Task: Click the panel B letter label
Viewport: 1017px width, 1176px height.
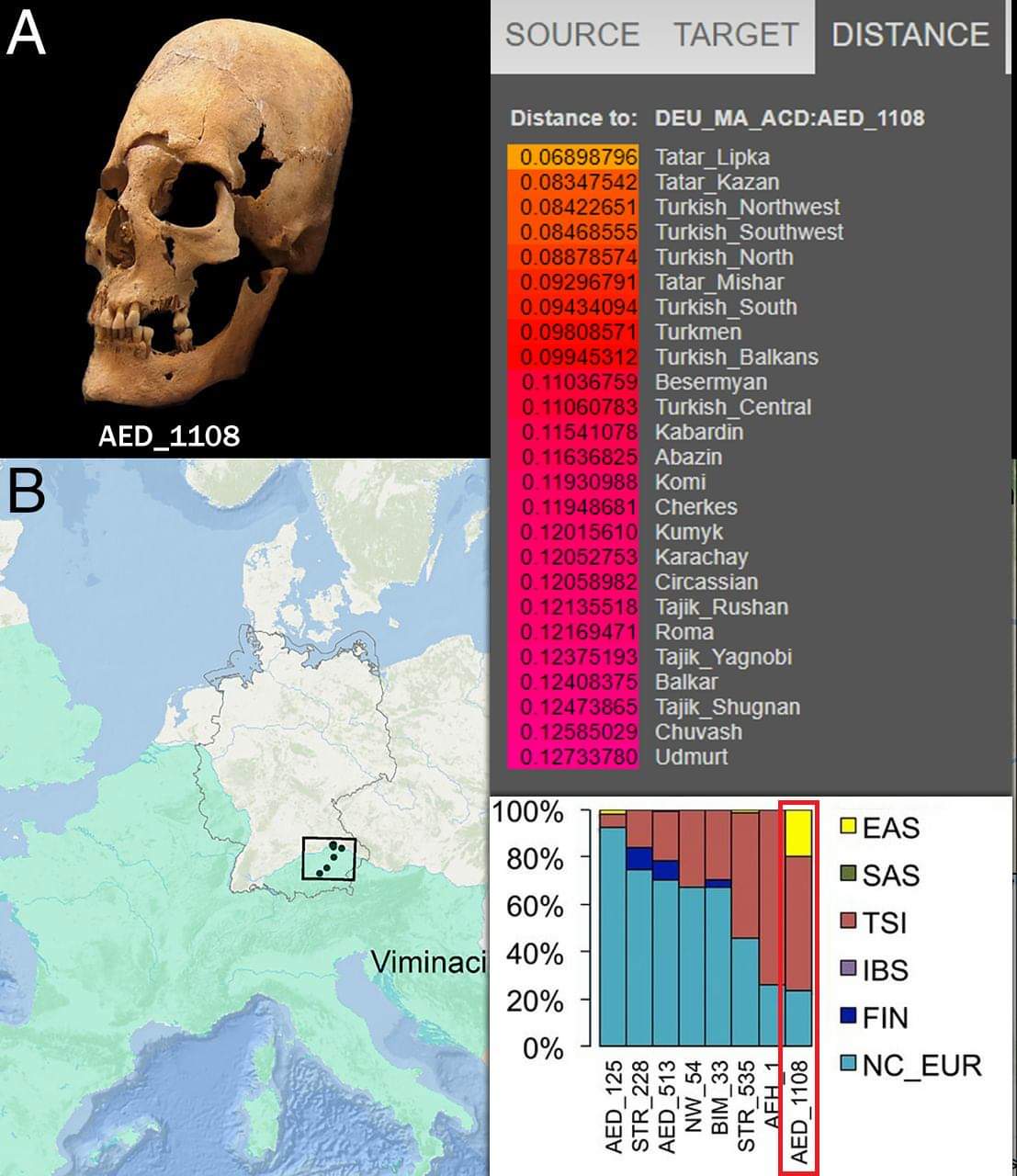Action: point(26,491)
